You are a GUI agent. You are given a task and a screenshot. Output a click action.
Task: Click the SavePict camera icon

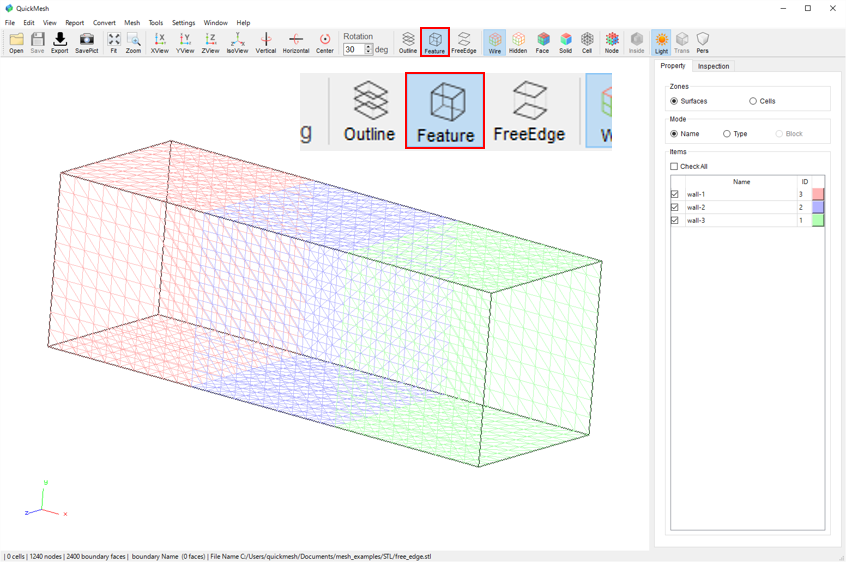tap(86, 43)
